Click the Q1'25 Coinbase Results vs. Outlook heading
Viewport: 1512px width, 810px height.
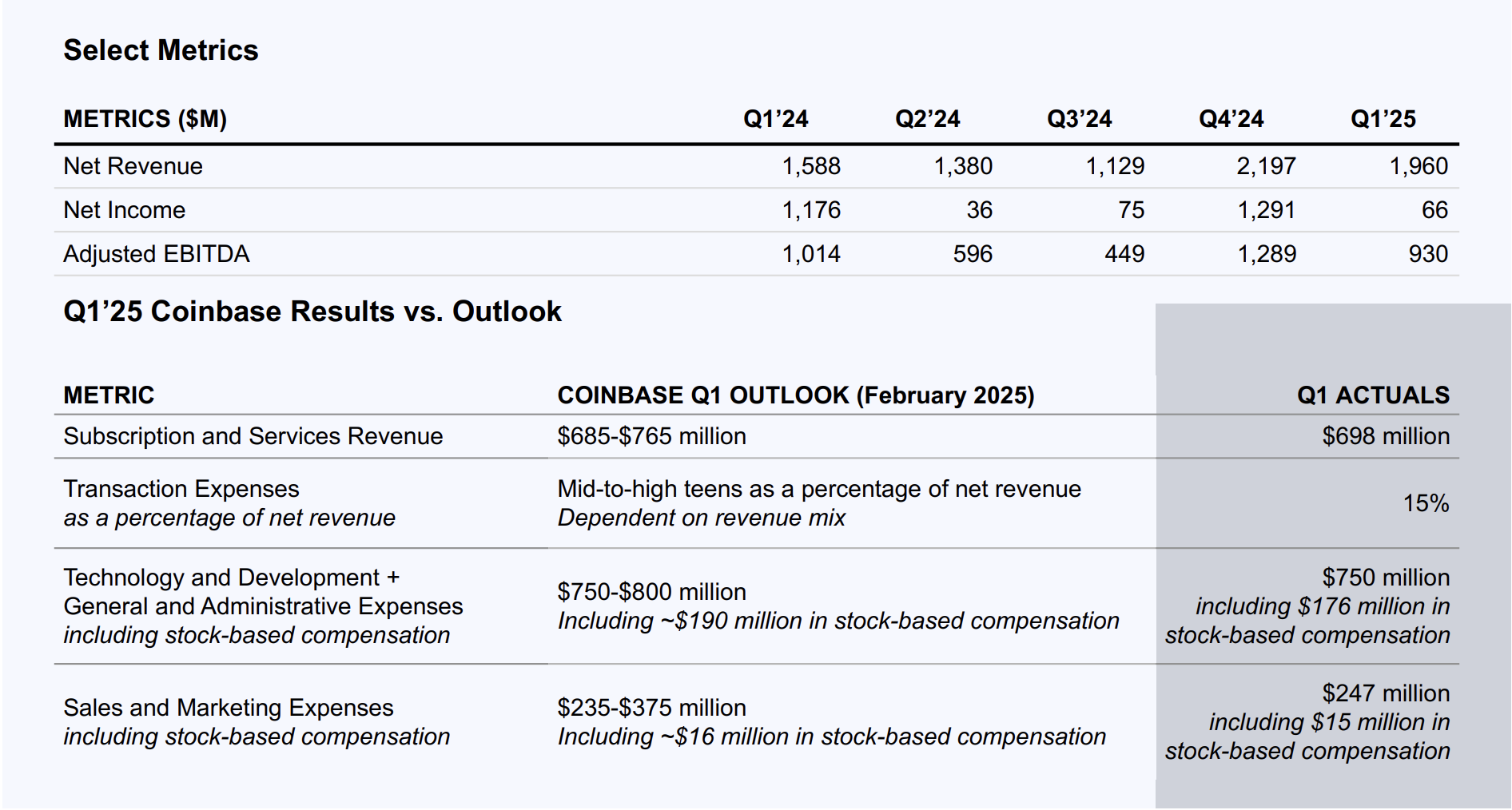pos(312,312)
